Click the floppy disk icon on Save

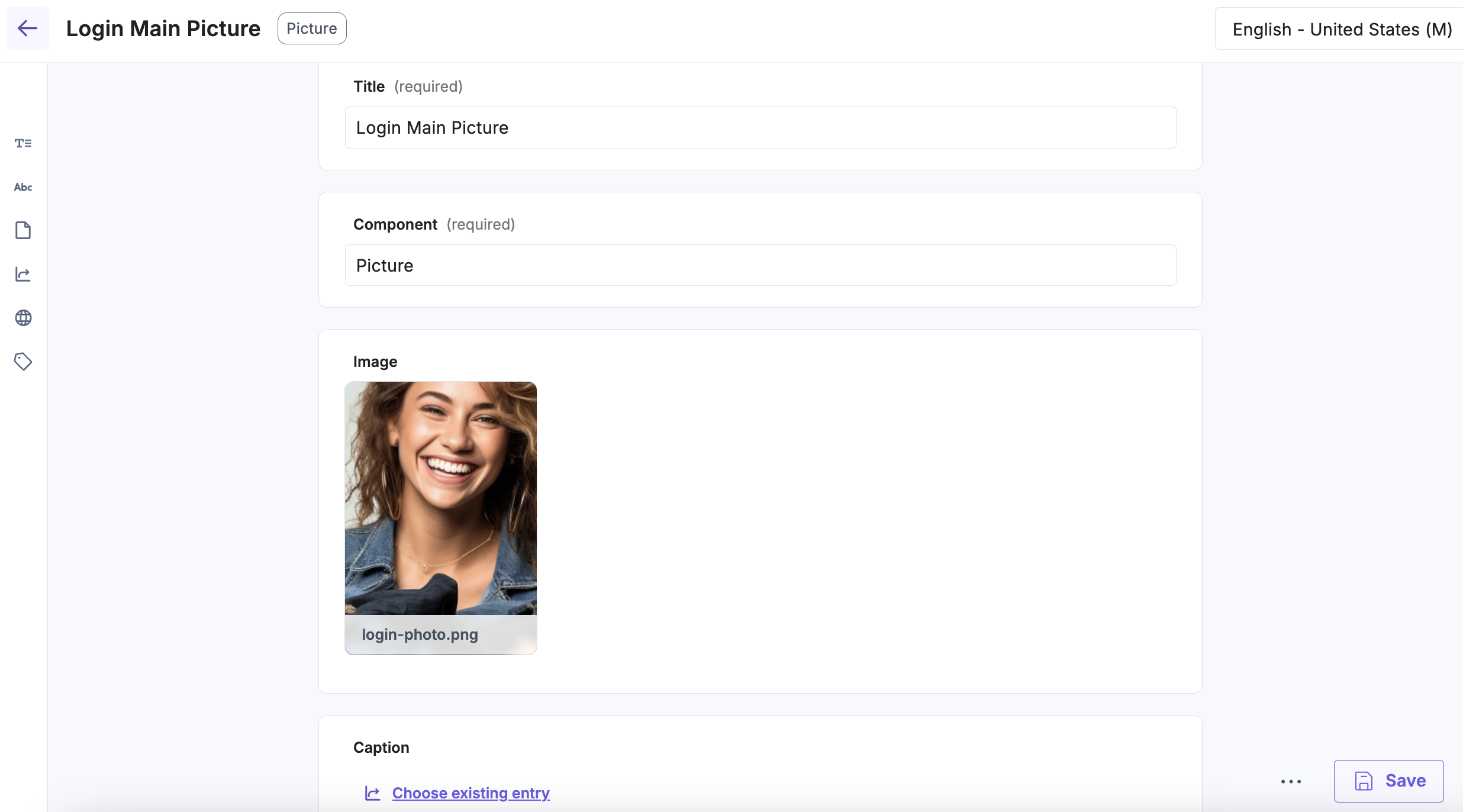click(x=1364, y=781)
